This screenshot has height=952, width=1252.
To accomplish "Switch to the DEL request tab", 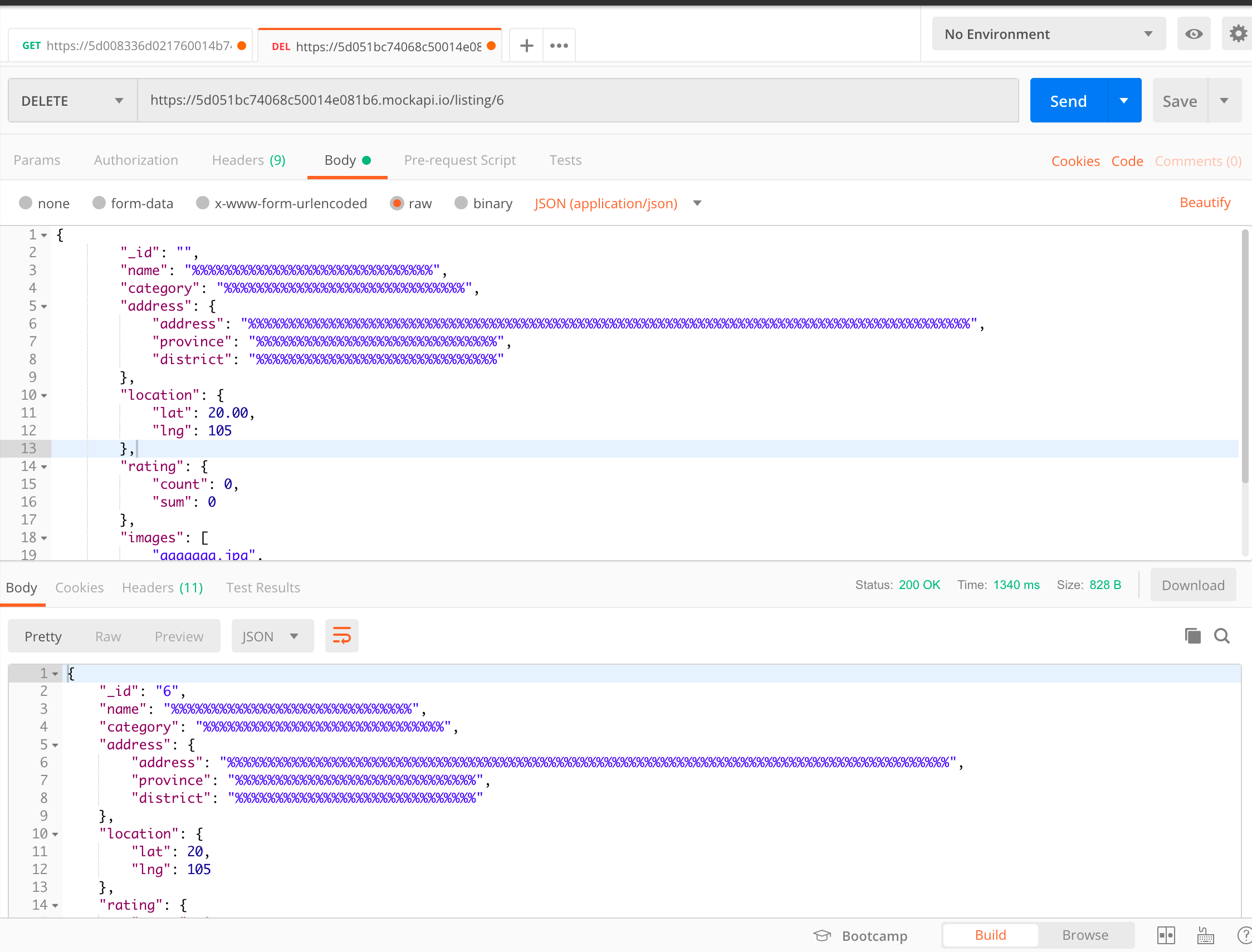I will 379,46.
